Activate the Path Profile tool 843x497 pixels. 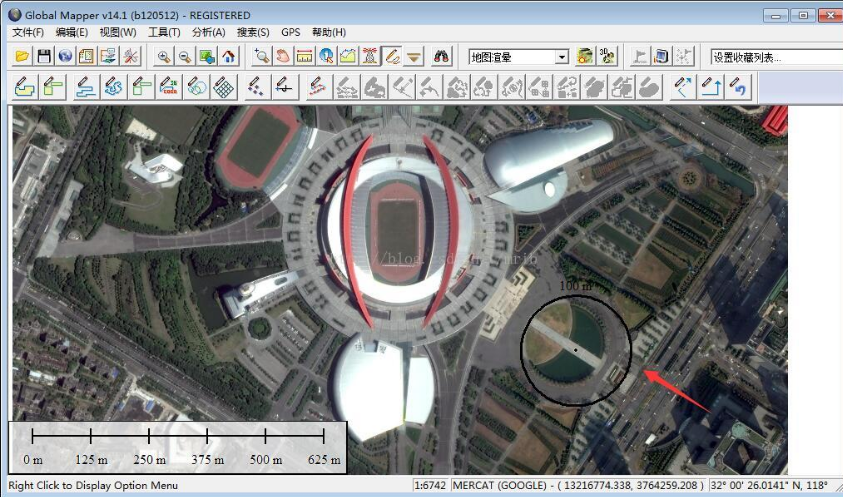click(349, 57)
